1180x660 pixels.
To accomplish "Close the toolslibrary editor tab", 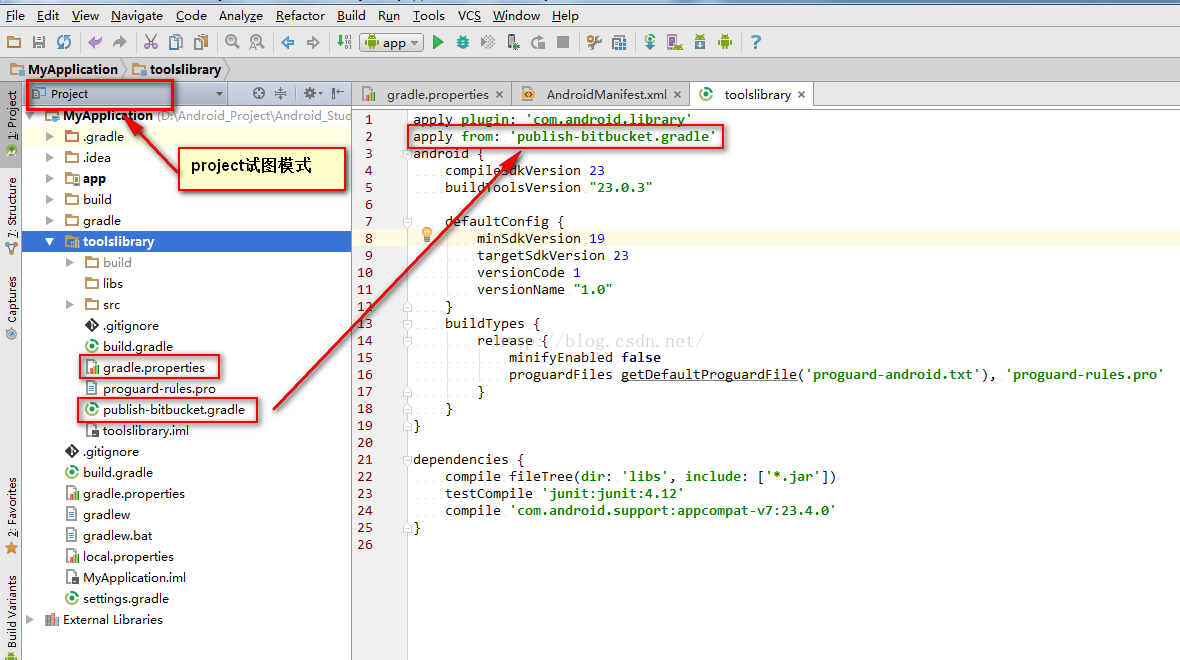I will click(x=801, y=94).
